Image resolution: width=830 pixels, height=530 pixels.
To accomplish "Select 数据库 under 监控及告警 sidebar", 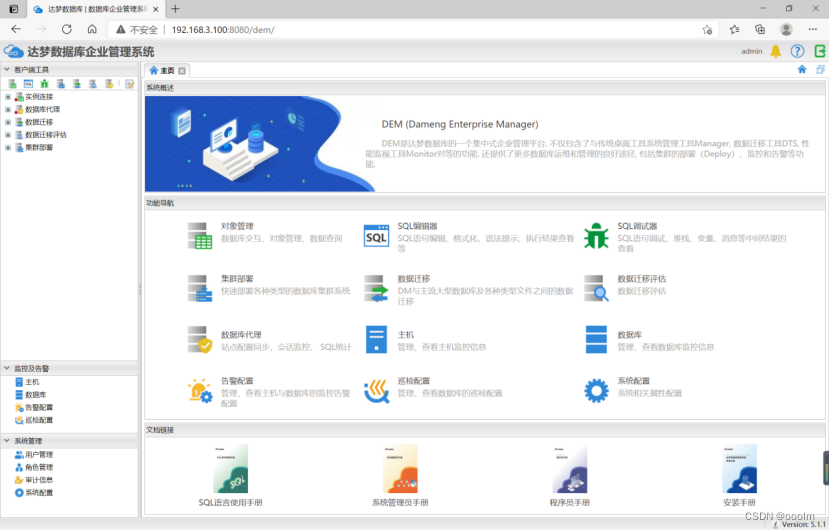I will [x=35, y=394].
